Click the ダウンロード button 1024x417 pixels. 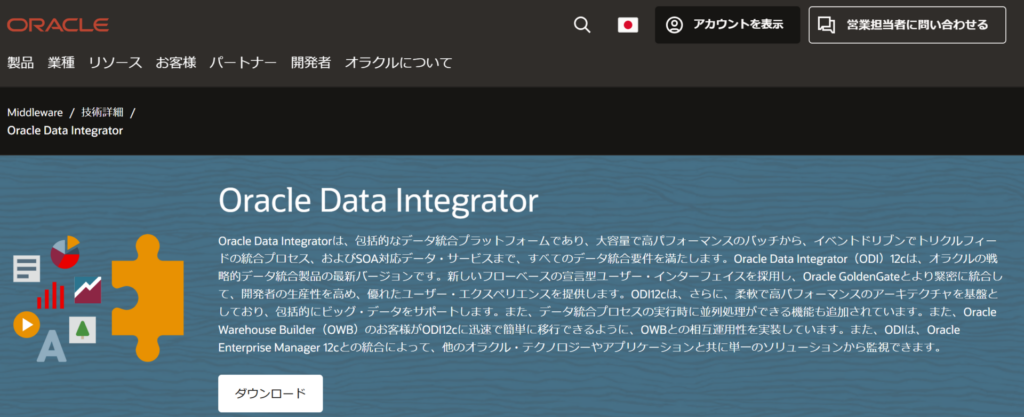click(270, 394)
